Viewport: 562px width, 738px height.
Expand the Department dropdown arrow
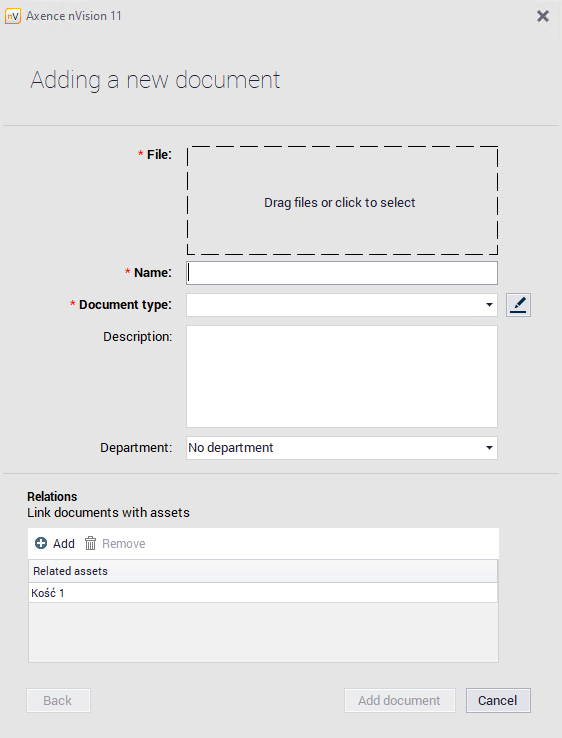(489, 448)
